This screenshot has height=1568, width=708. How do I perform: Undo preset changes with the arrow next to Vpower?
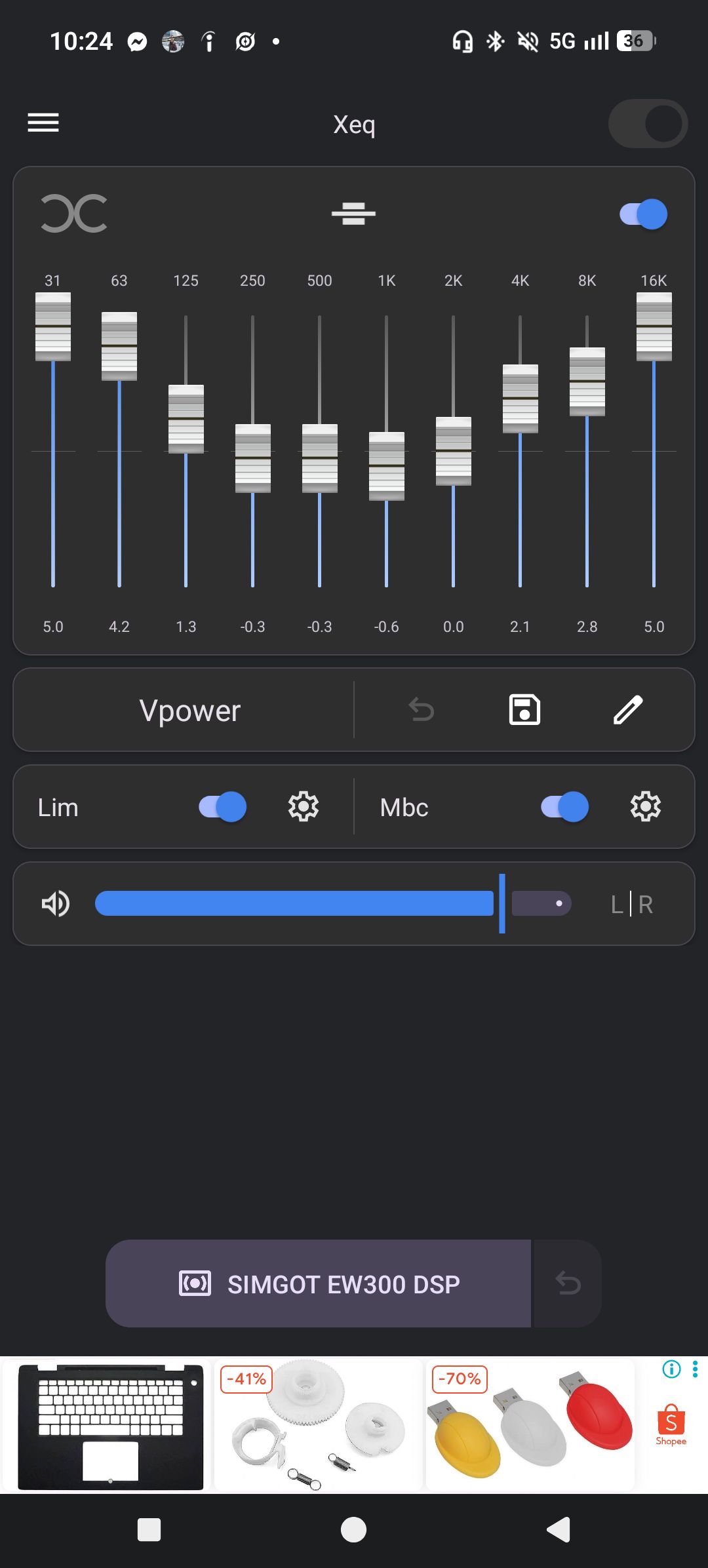[421, 709]
